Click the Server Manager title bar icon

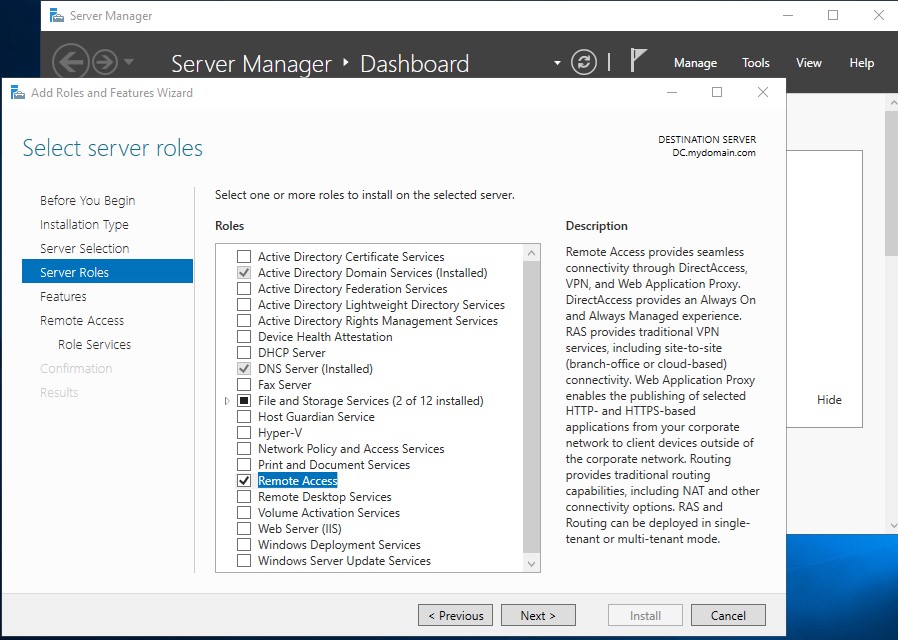click(x=56, y=15)
